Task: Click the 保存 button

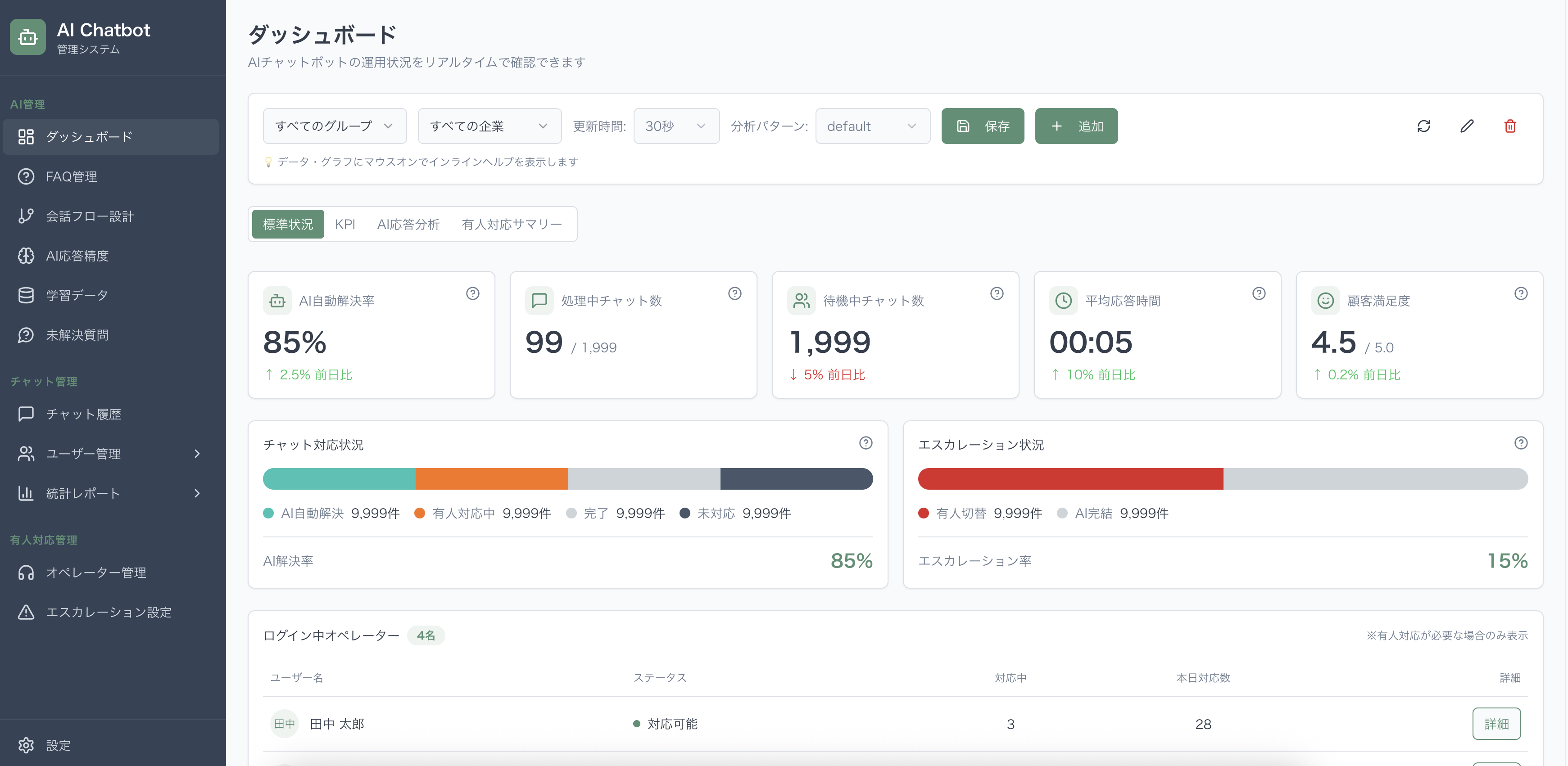Action: click(x=983, y=126)
